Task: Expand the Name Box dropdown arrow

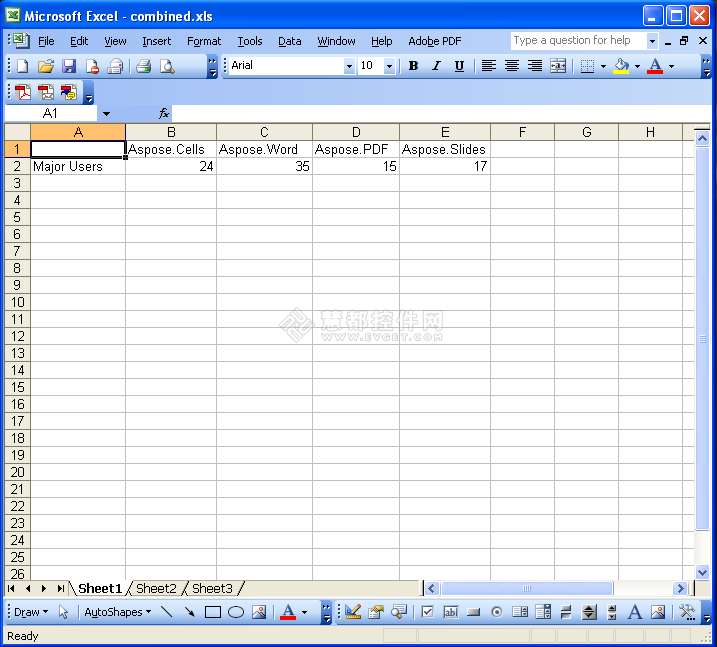Action: pos(106,114)
